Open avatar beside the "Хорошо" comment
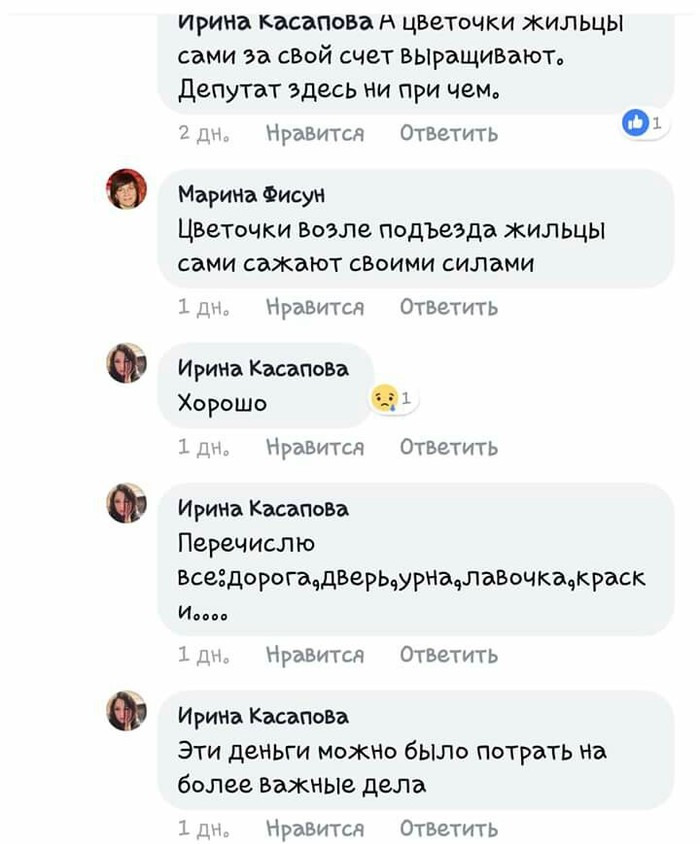The image size is (700, 844). pyautogui.click(x=127, y=363)
